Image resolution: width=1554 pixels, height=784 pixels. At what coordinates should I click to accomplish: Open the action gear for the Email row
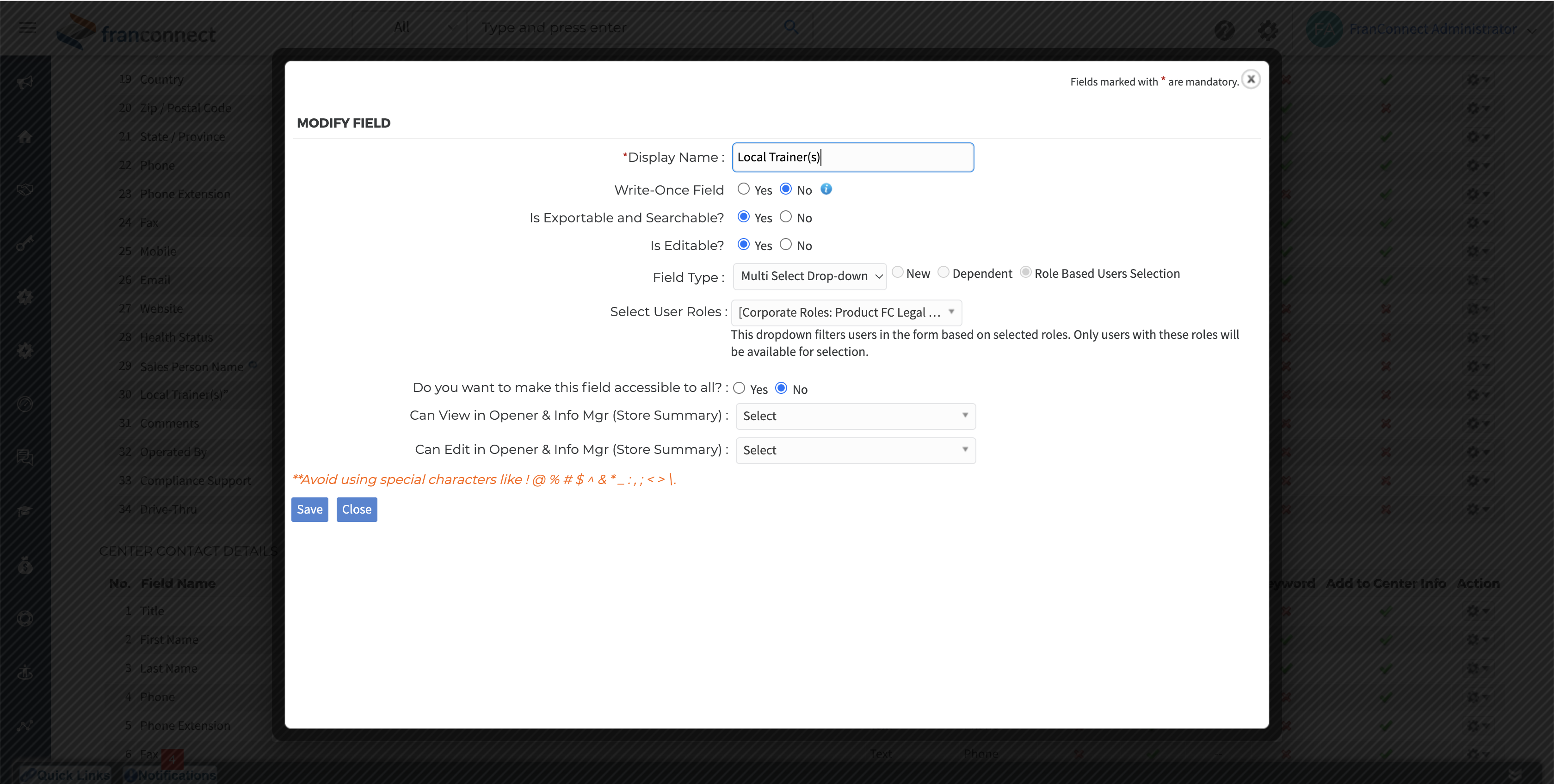click(x=1477, y=281)
